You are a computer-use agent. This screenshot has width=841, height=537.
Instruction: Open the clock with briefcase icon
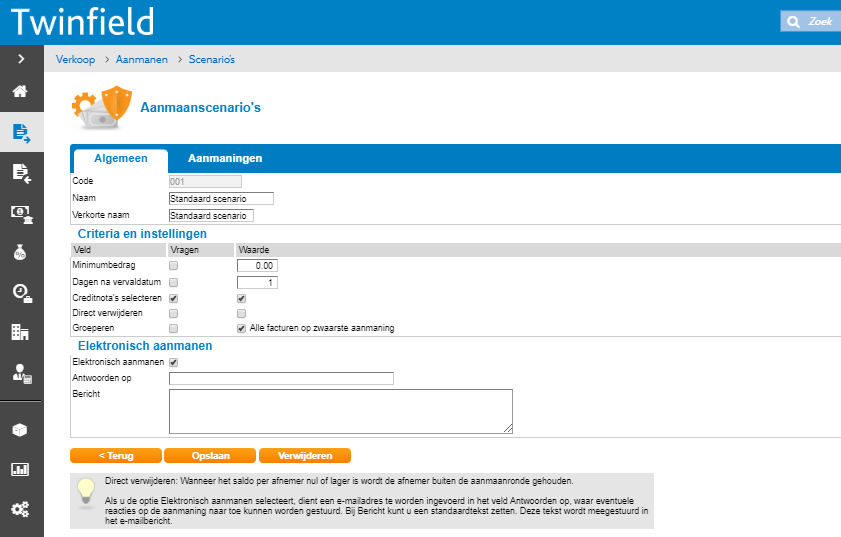[21, 292]
